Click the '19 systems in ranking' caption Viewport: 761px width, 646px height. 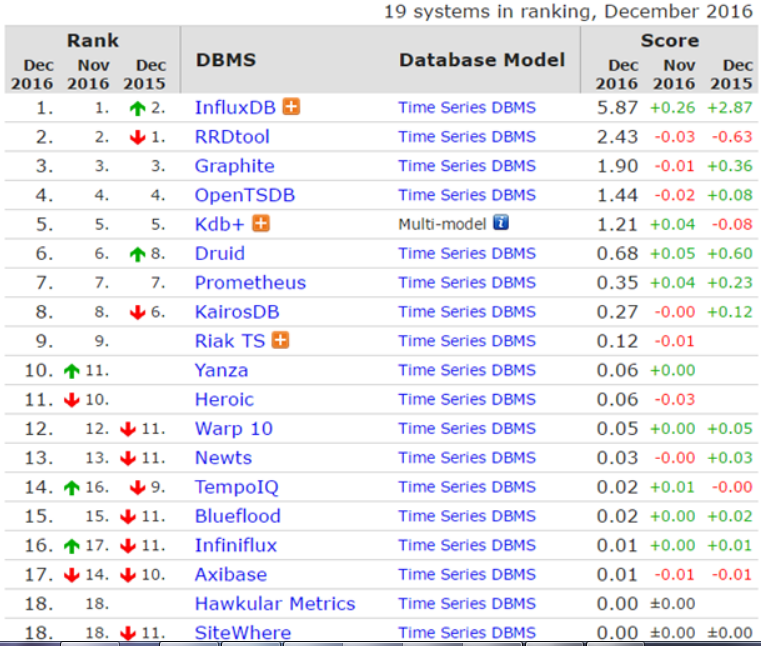pos(568,11)
